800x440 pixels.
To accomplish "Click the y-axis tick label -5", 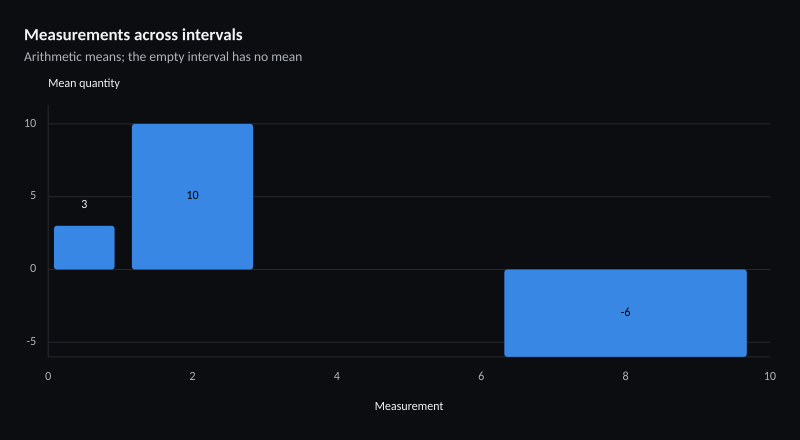I will point(31,342).
